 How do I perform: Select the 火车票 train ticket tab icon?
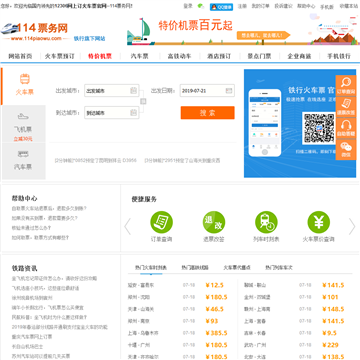(25, 79)
